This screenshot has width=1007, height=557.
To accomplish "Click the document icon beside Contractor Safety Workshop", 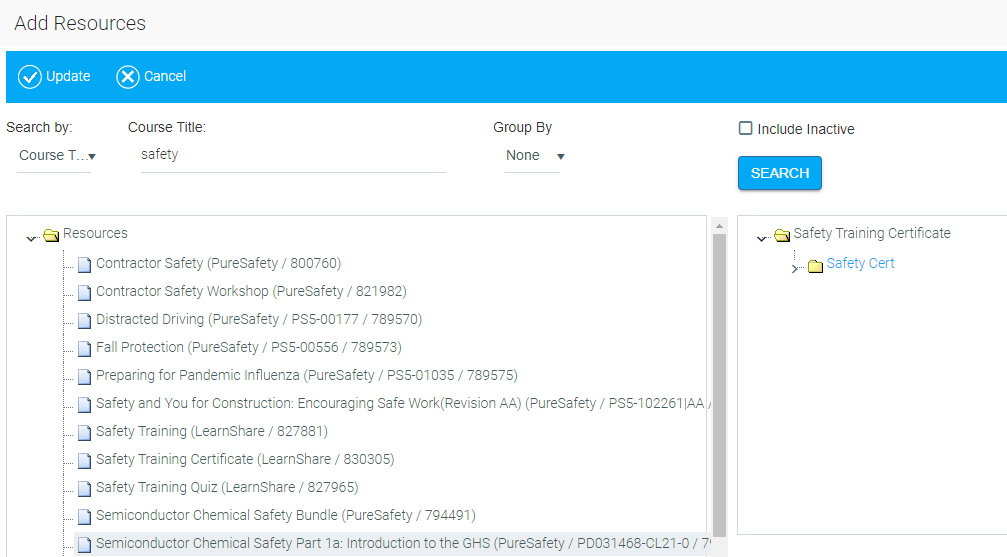I will point(84,293).
